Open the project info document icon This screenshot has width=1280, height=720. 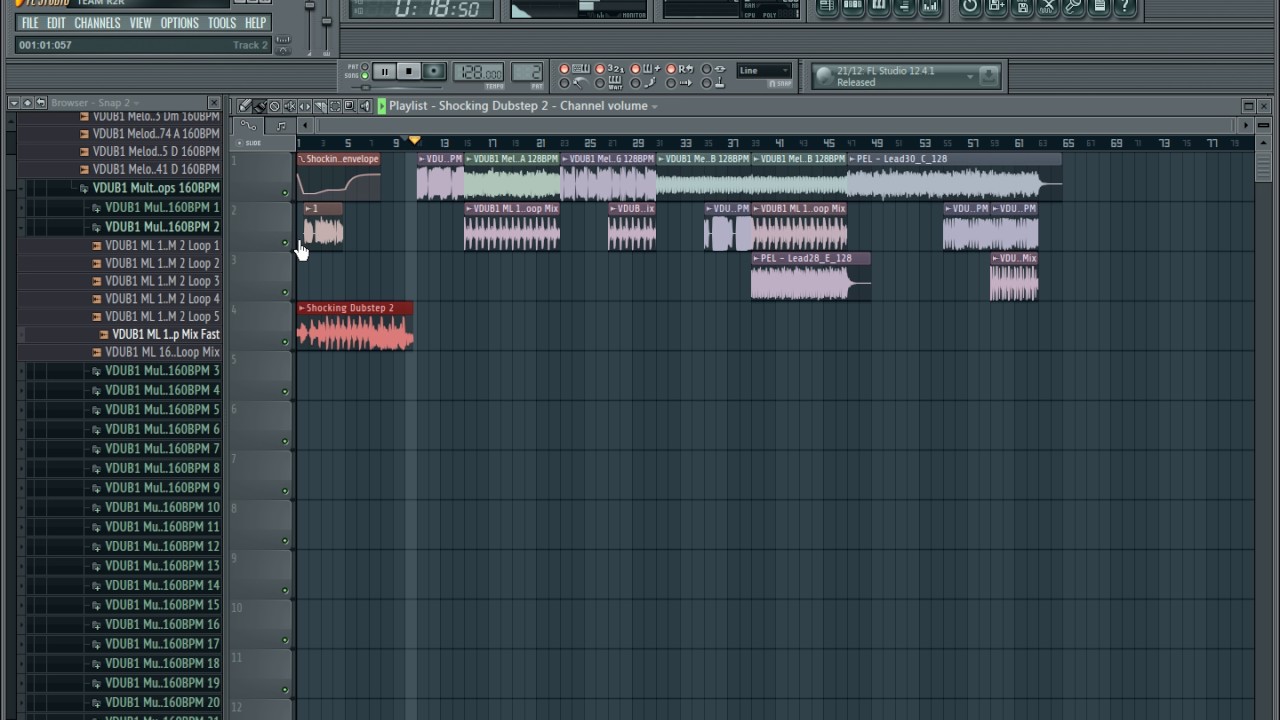point(1100,6)
